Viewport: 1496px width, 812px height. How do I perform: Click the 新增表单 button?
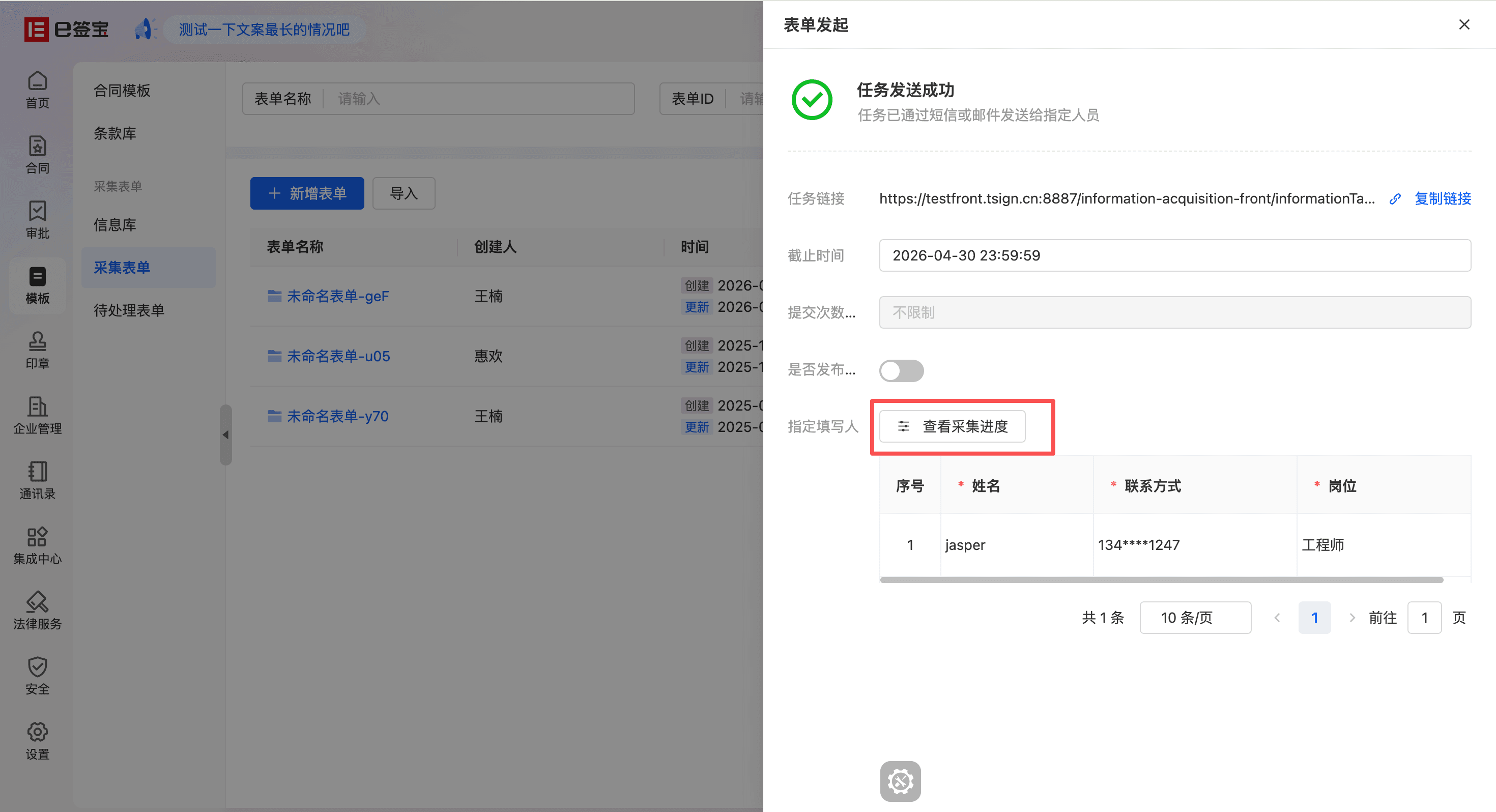click(x=307, y=193)
